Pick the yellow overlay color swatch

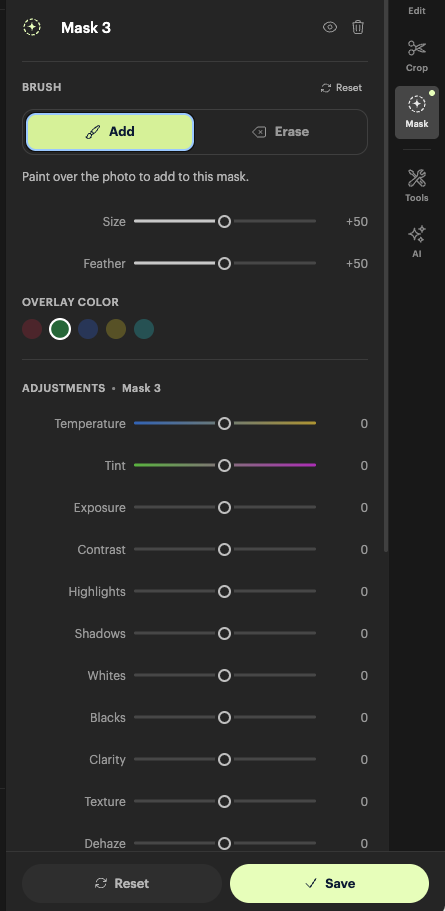click(116, 329)
